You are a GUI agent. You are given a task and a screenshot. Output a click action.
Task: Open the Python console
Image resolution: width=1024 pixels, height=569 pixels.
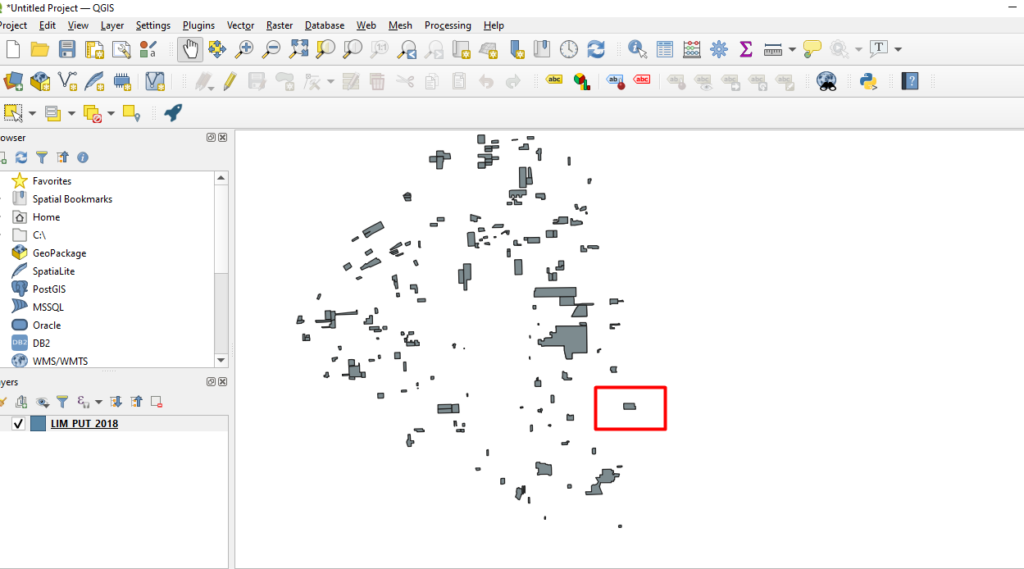[x=868, y=81]
